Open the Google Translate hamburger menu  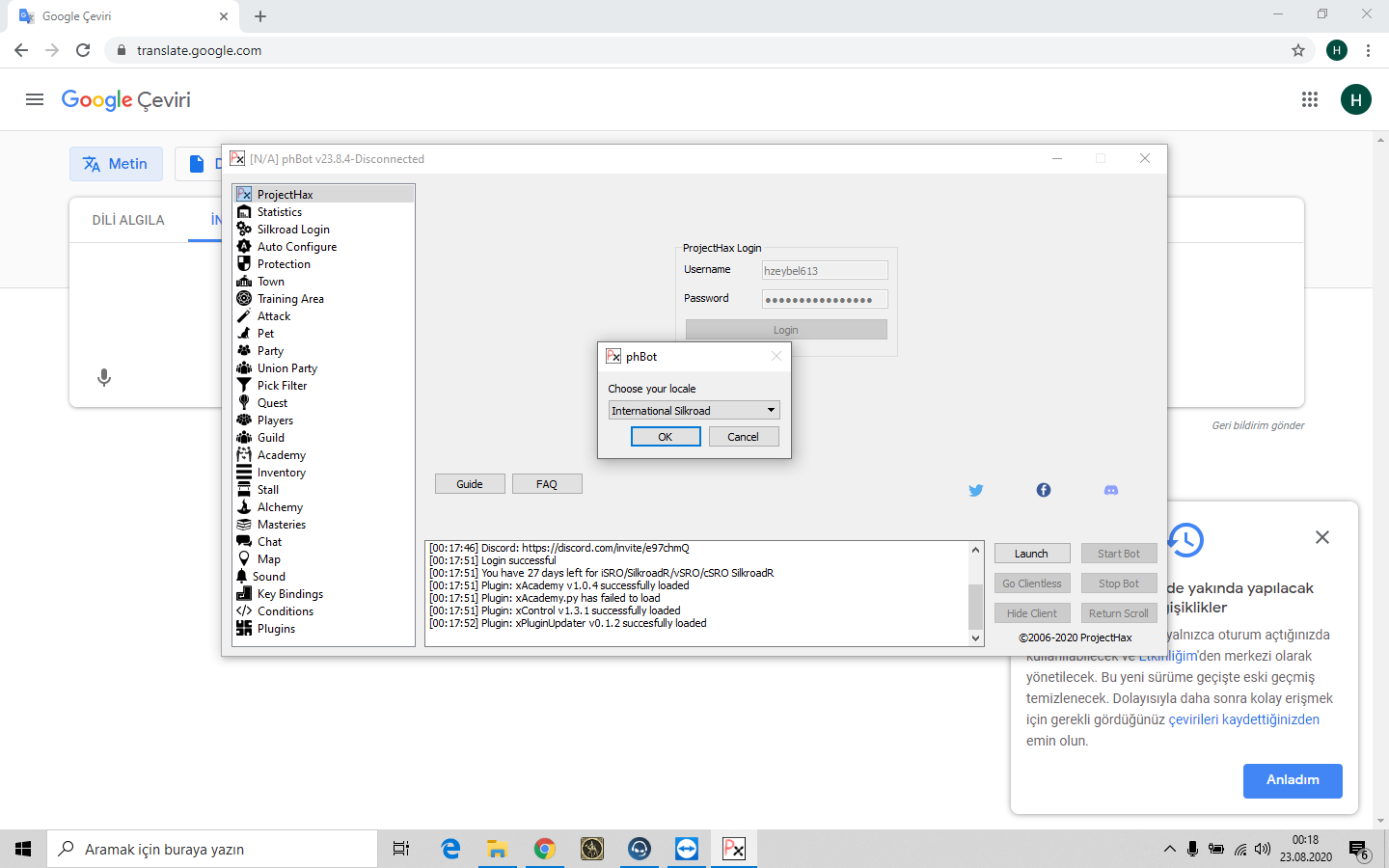[x=35, y=99]
